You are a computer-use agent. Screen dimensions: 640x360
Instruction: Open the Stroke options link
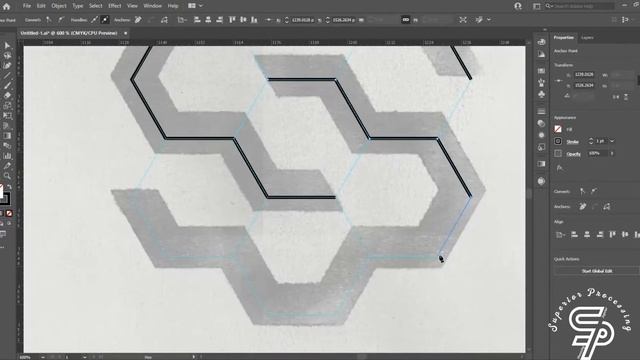click(x=572, y=142)
